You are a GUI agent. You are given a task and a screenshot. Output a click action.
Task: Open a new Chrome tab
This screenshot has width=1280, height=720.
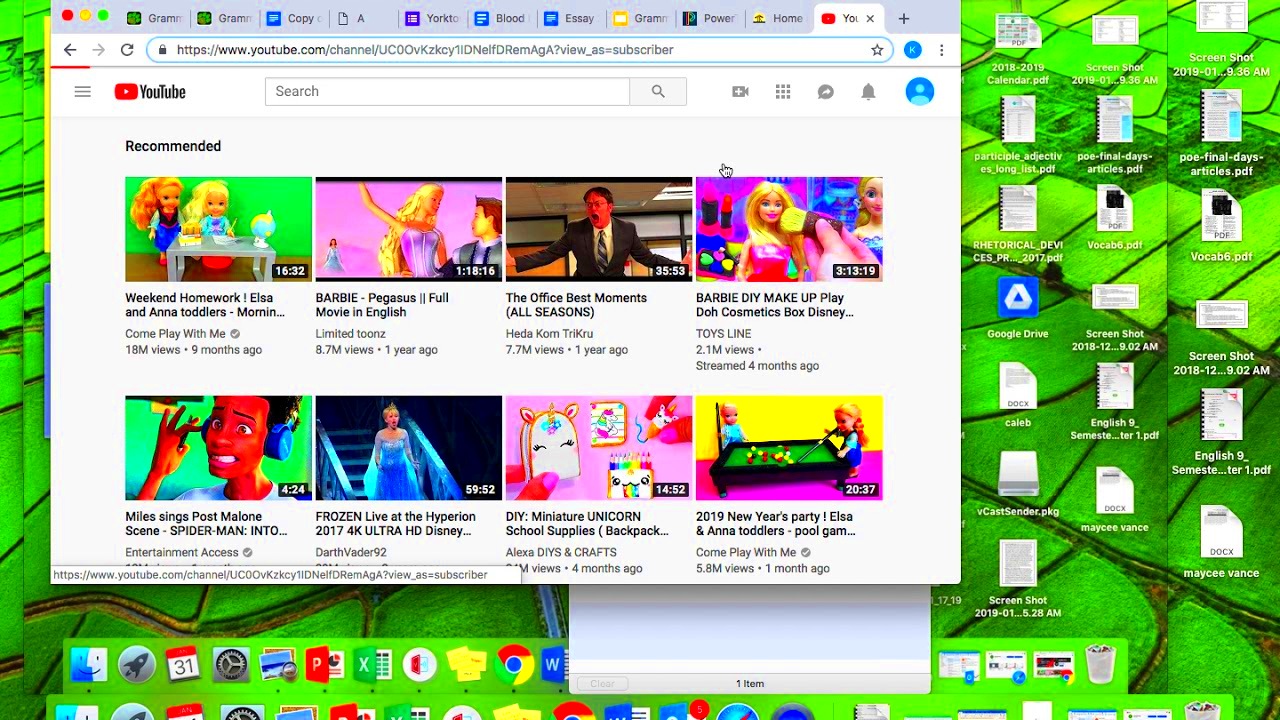pyautogui.click(x=904, y=18)
